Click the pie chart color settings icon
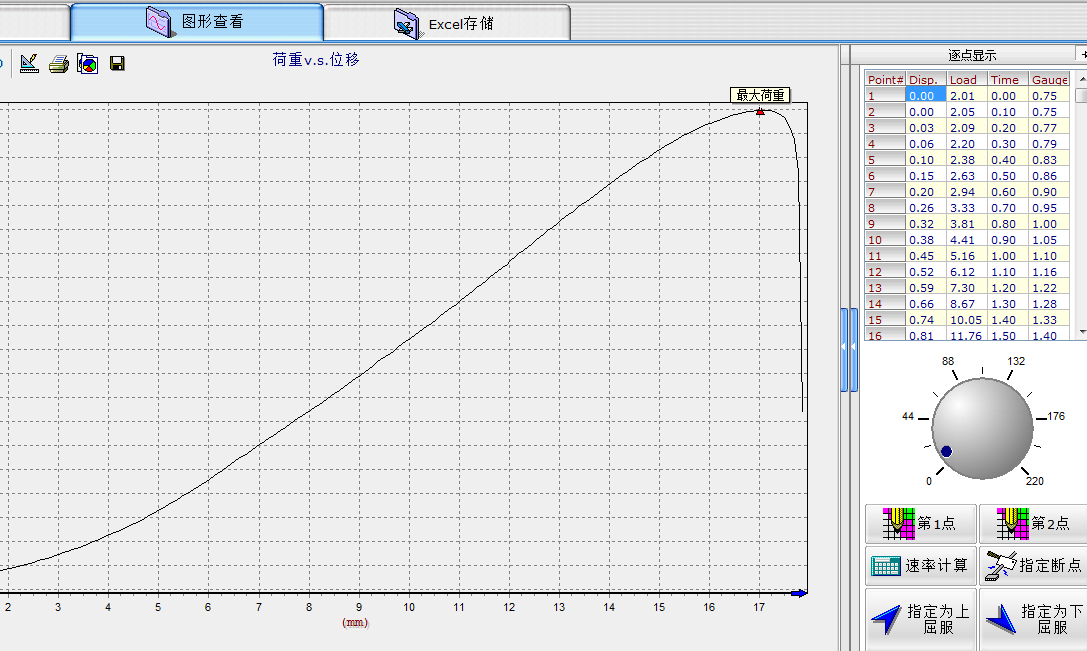 [x=88, y=64]
